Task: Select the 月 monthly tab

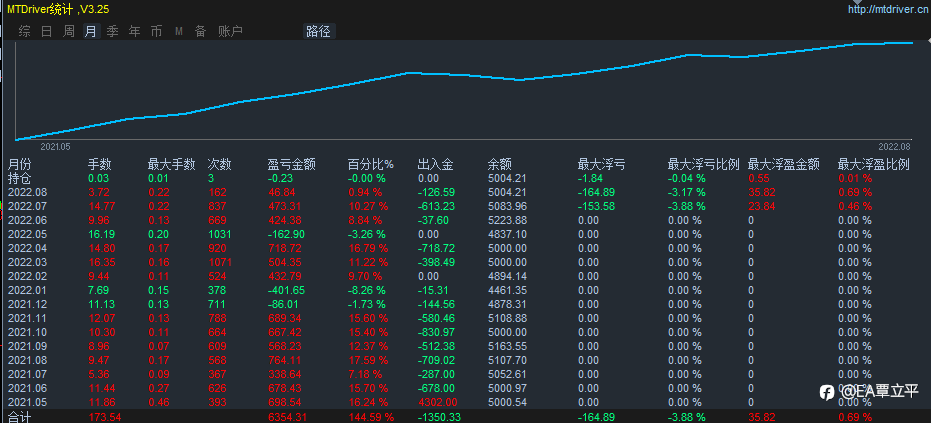Action: click(x=91, y=31)
